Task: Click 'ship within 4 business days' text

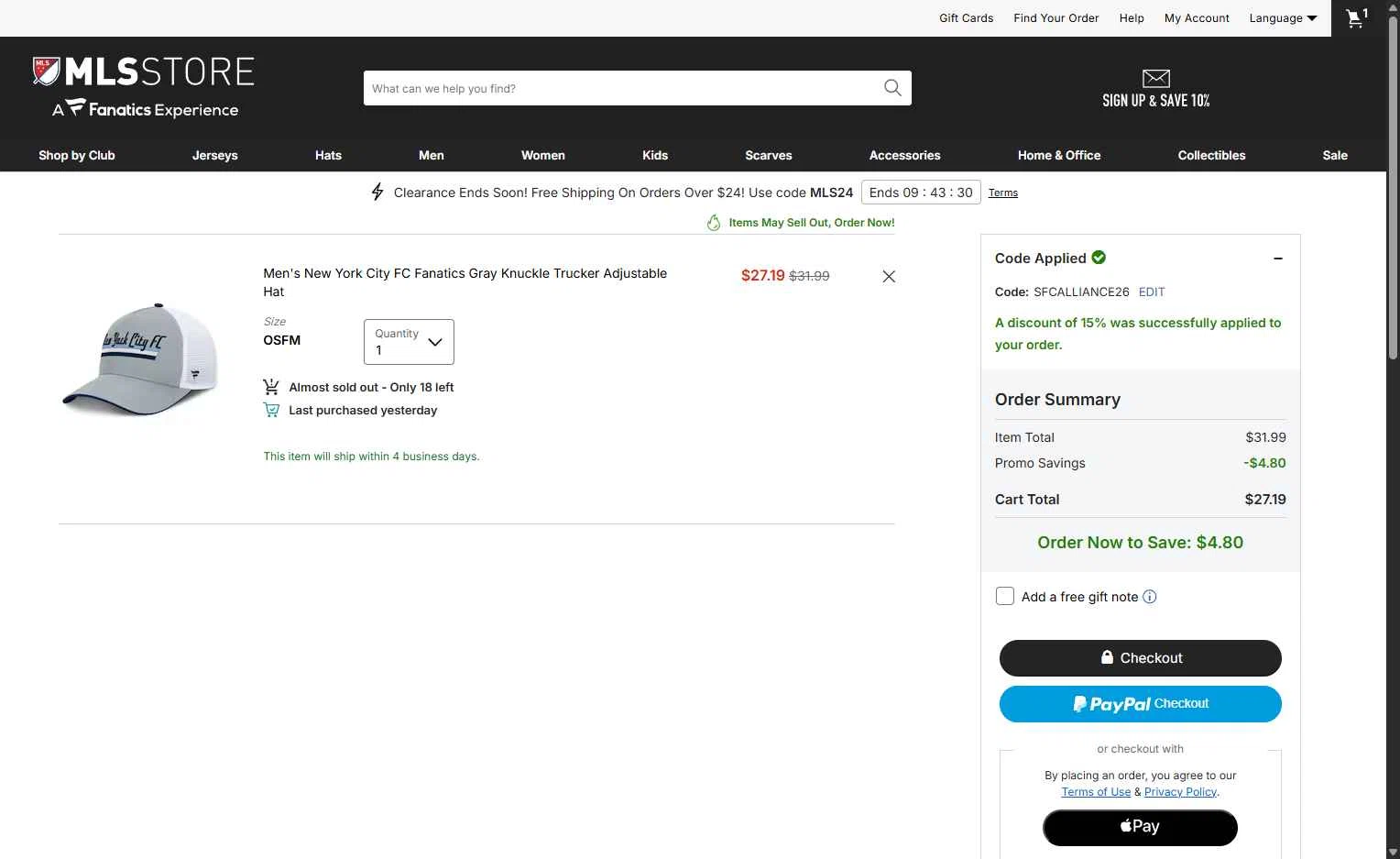Action: click(371, 456)
